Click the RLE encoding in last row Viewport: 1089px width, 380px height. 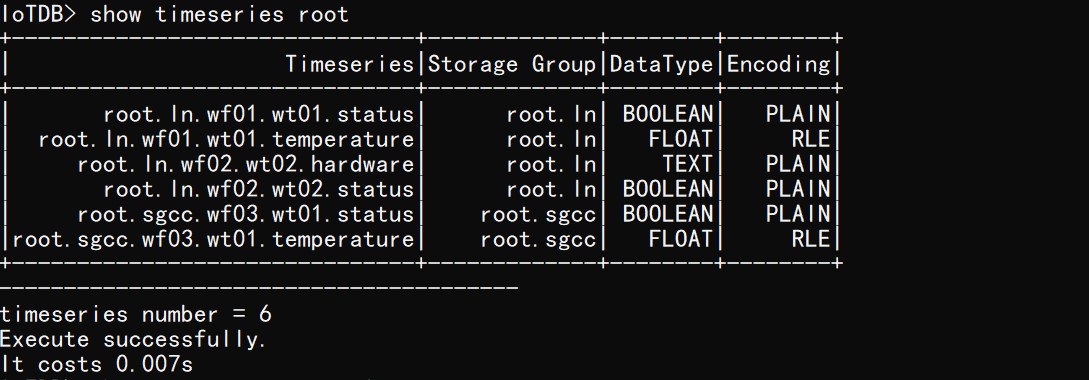coord(810,239)
